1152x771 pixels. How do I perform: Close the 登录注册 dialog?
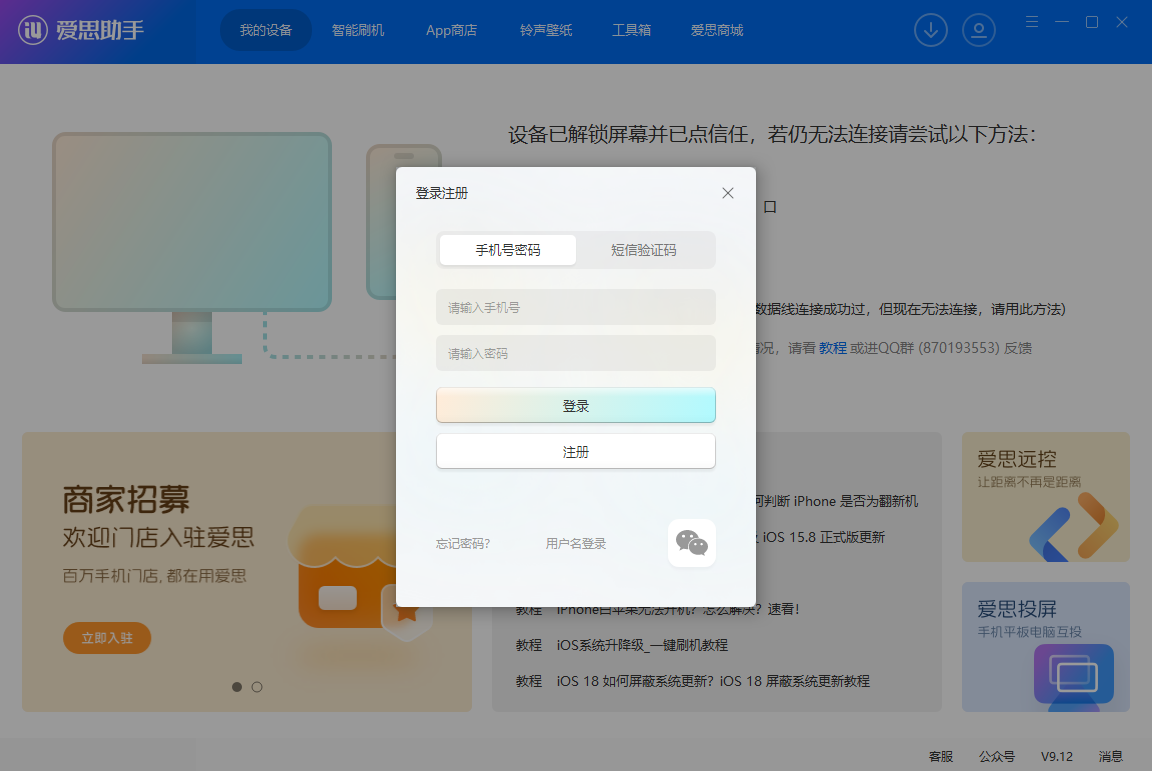click(727, 193)
